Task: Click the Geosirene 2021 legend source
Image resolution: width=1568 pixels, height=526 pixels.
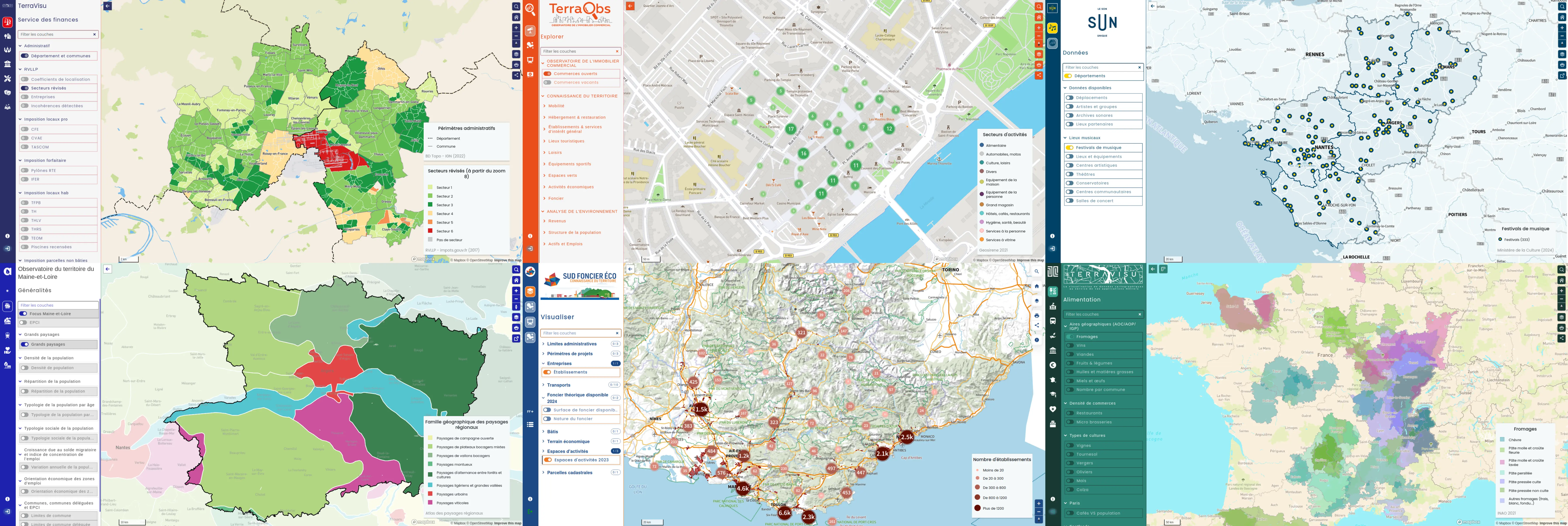Action: [993, 250]
